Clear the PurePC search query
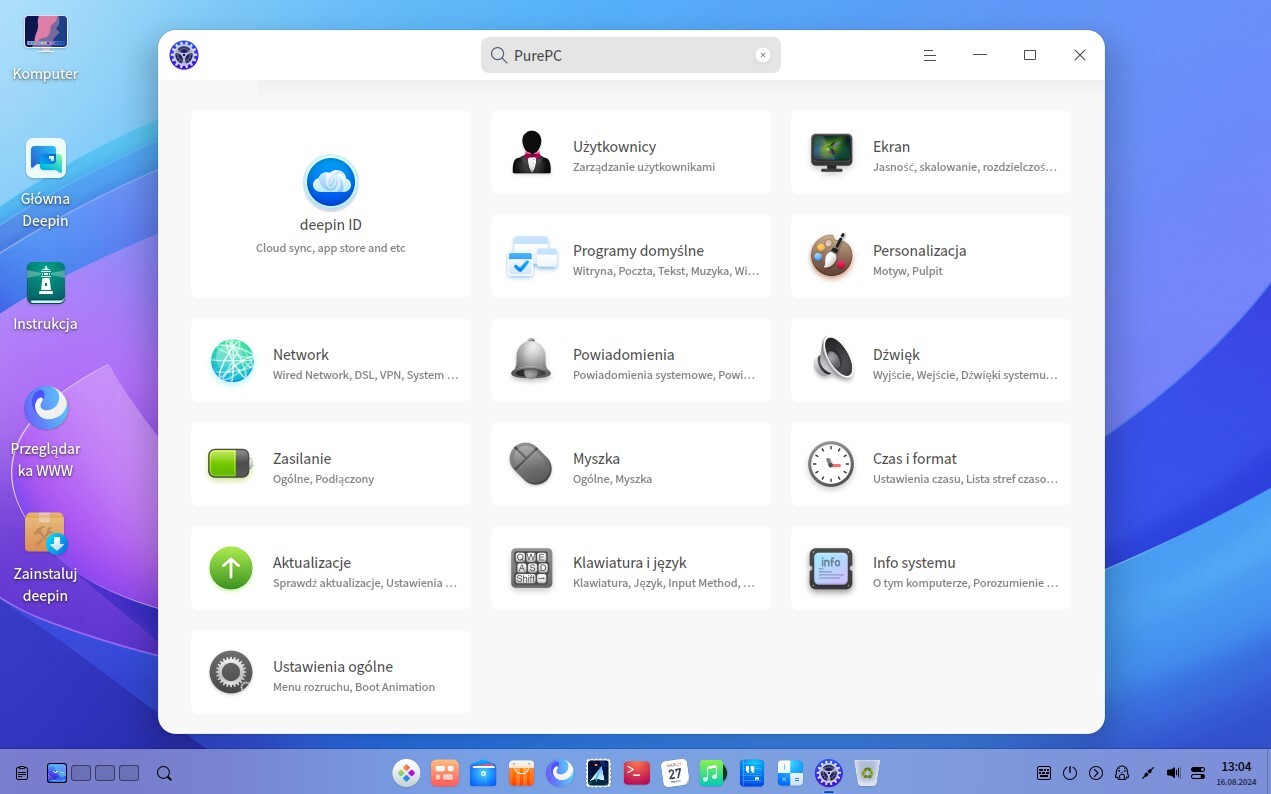Image resolution: width=1271 pixels, height=794 pixels. pos(762,55)
